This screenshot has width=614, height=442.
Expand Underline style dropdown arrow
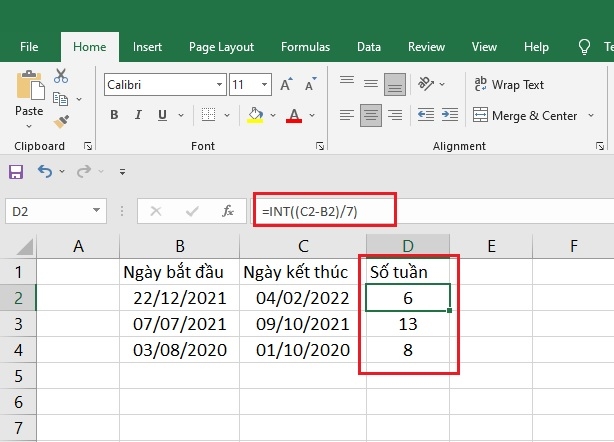pos(181,115)
